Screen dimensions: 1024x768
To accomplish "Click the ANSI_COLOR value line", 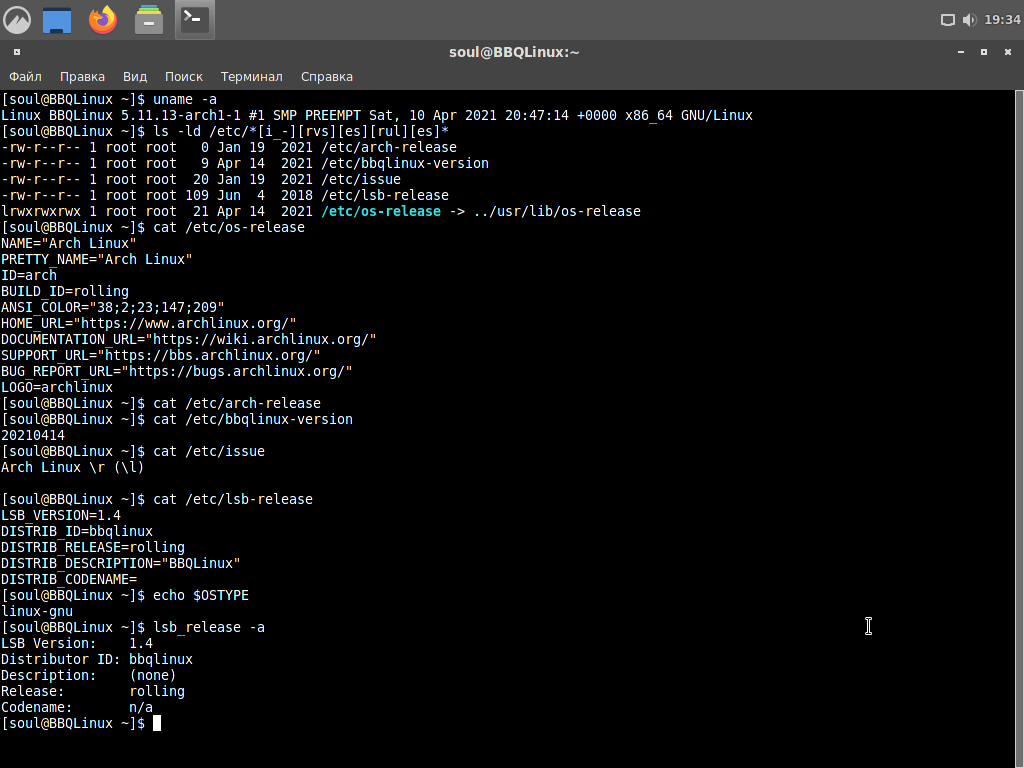I will coord(113,307).
